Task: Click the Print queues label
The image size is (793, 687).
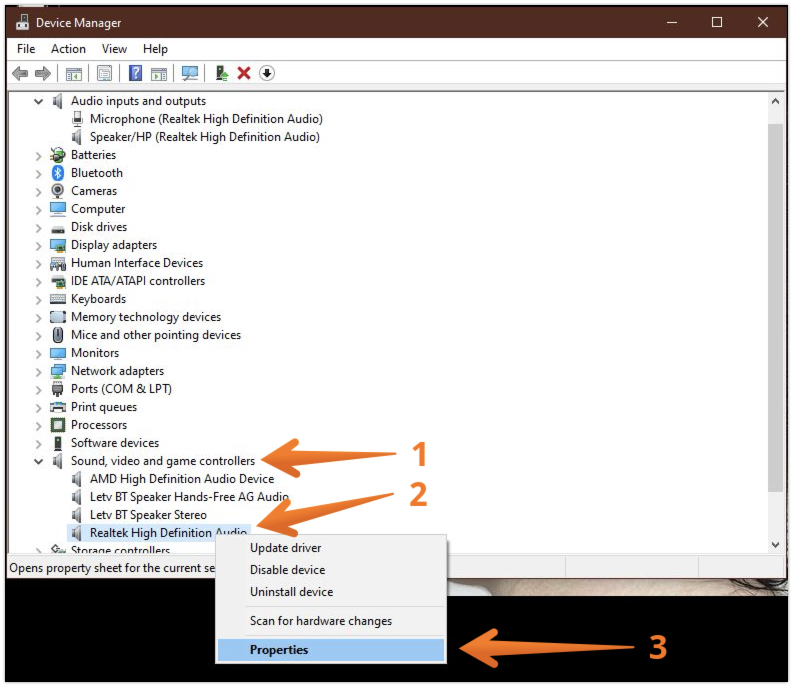Action: pyautogui.click(x=104, y=407)
